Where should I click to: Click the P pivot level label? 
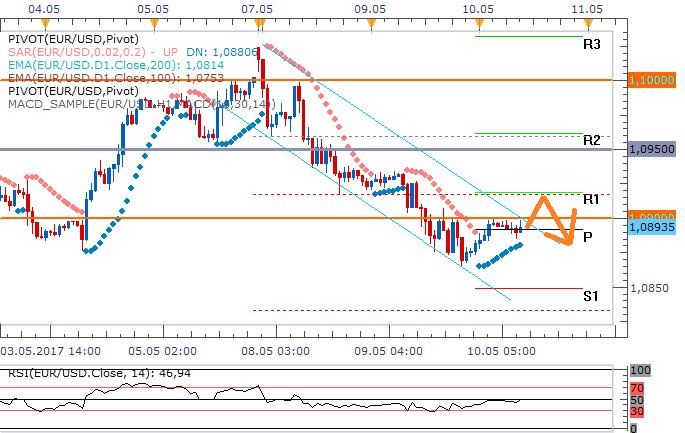587,236
